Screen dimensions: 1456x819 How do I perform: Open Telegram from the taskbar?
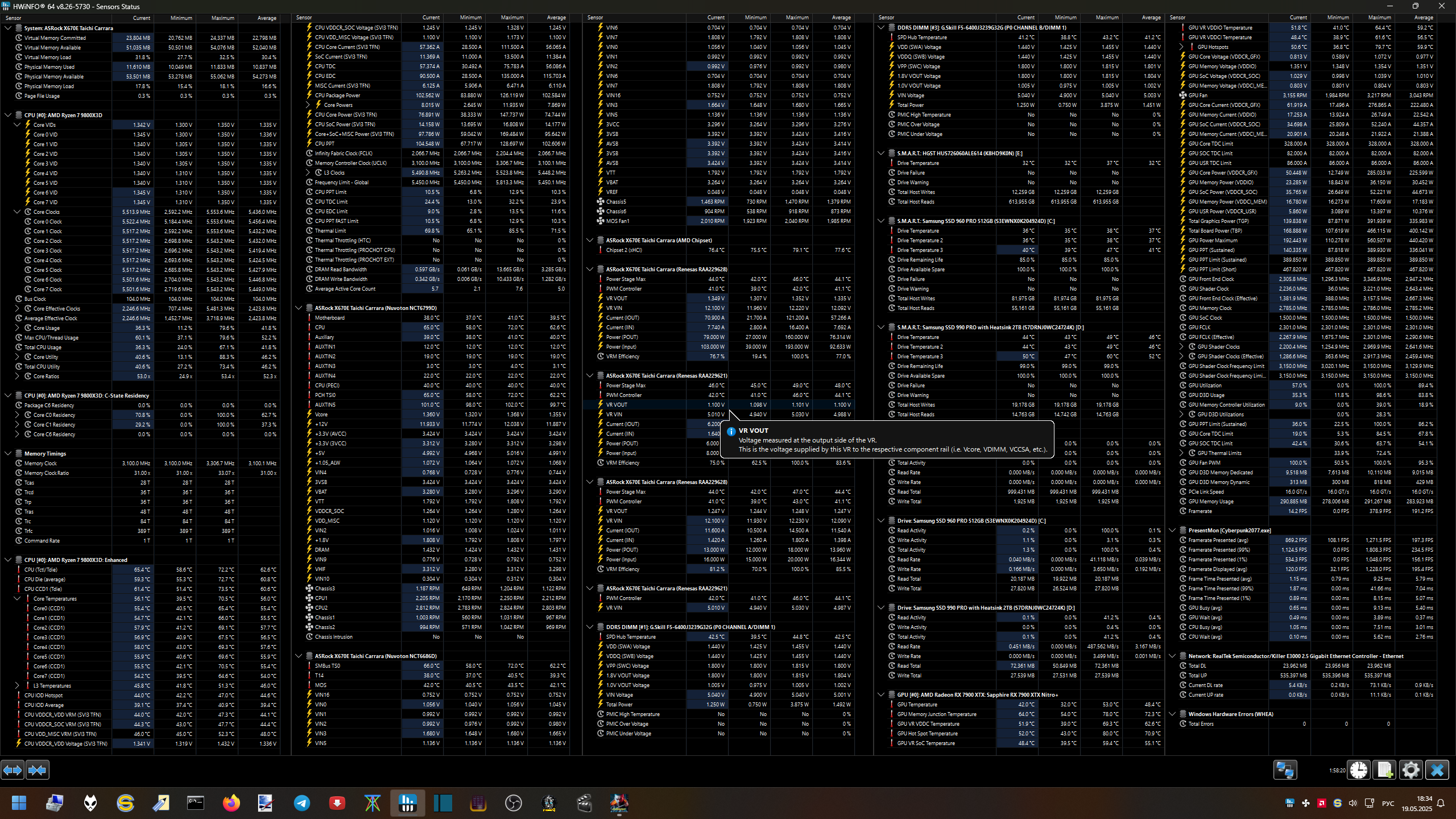(302, 803)
